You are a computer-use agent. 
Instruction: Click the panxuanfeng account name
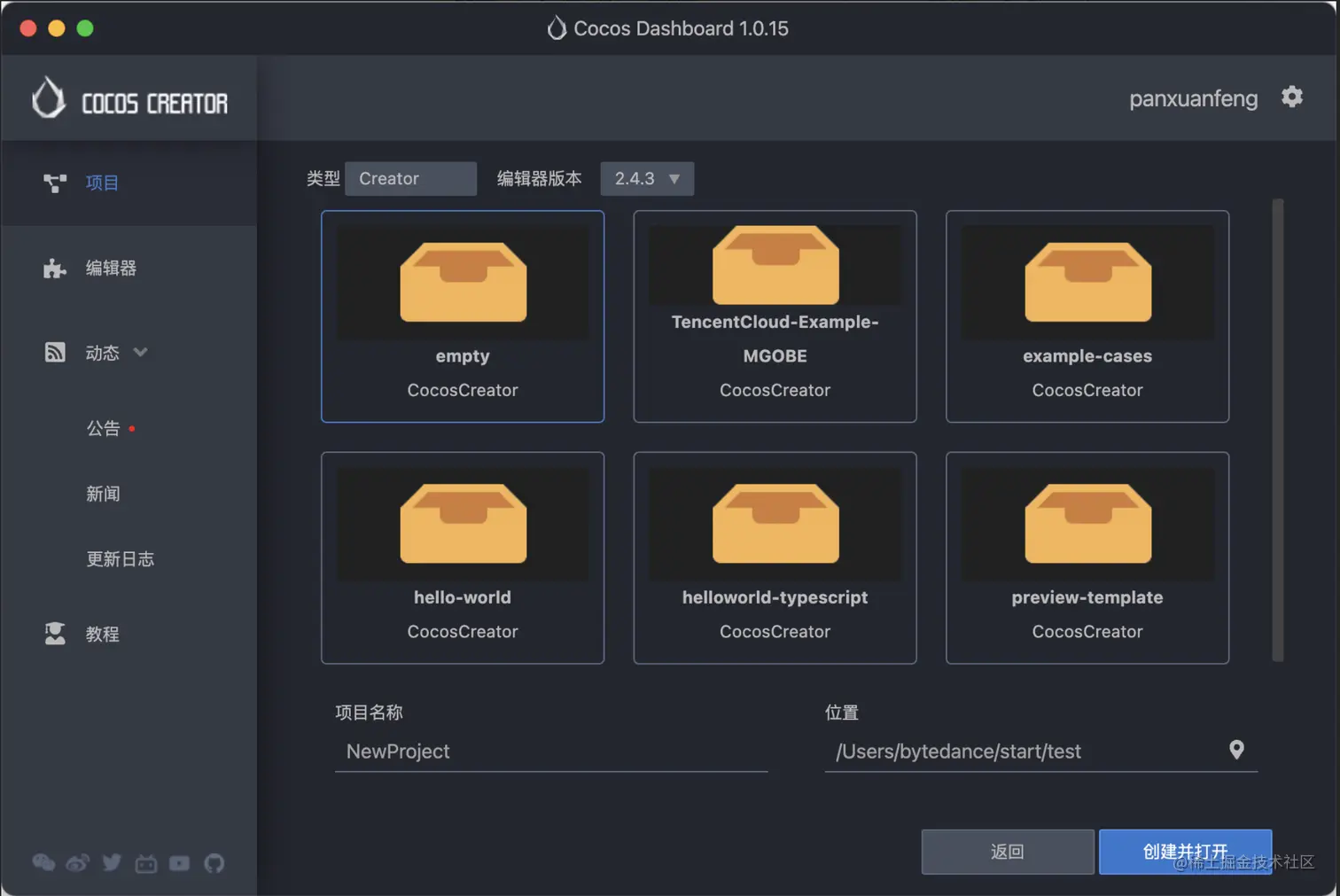click(x=1193, y=98)
